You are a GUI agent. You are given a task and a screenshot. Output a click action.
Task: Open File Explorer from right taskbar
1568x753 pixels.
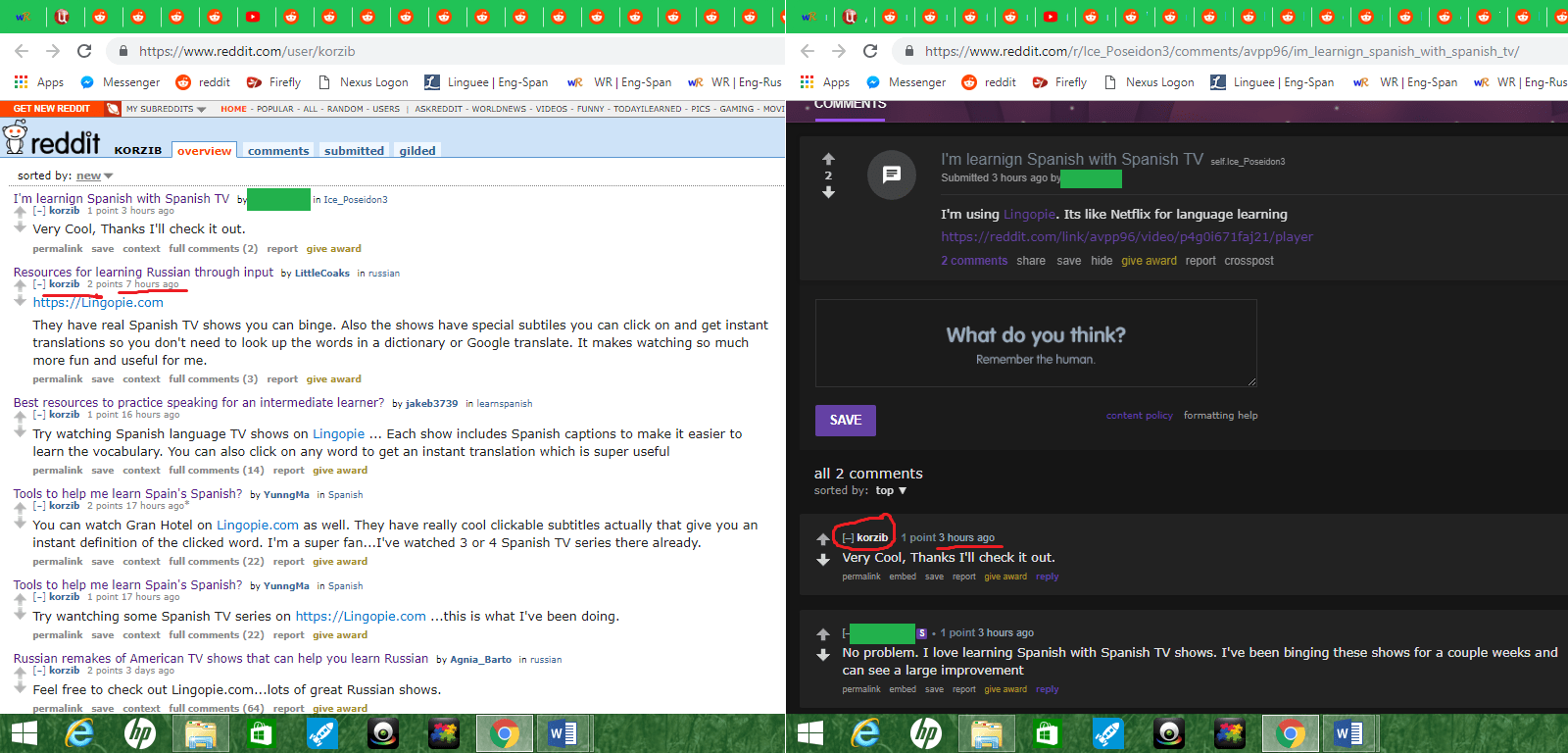pyautogui.click(x=987, y=732)
